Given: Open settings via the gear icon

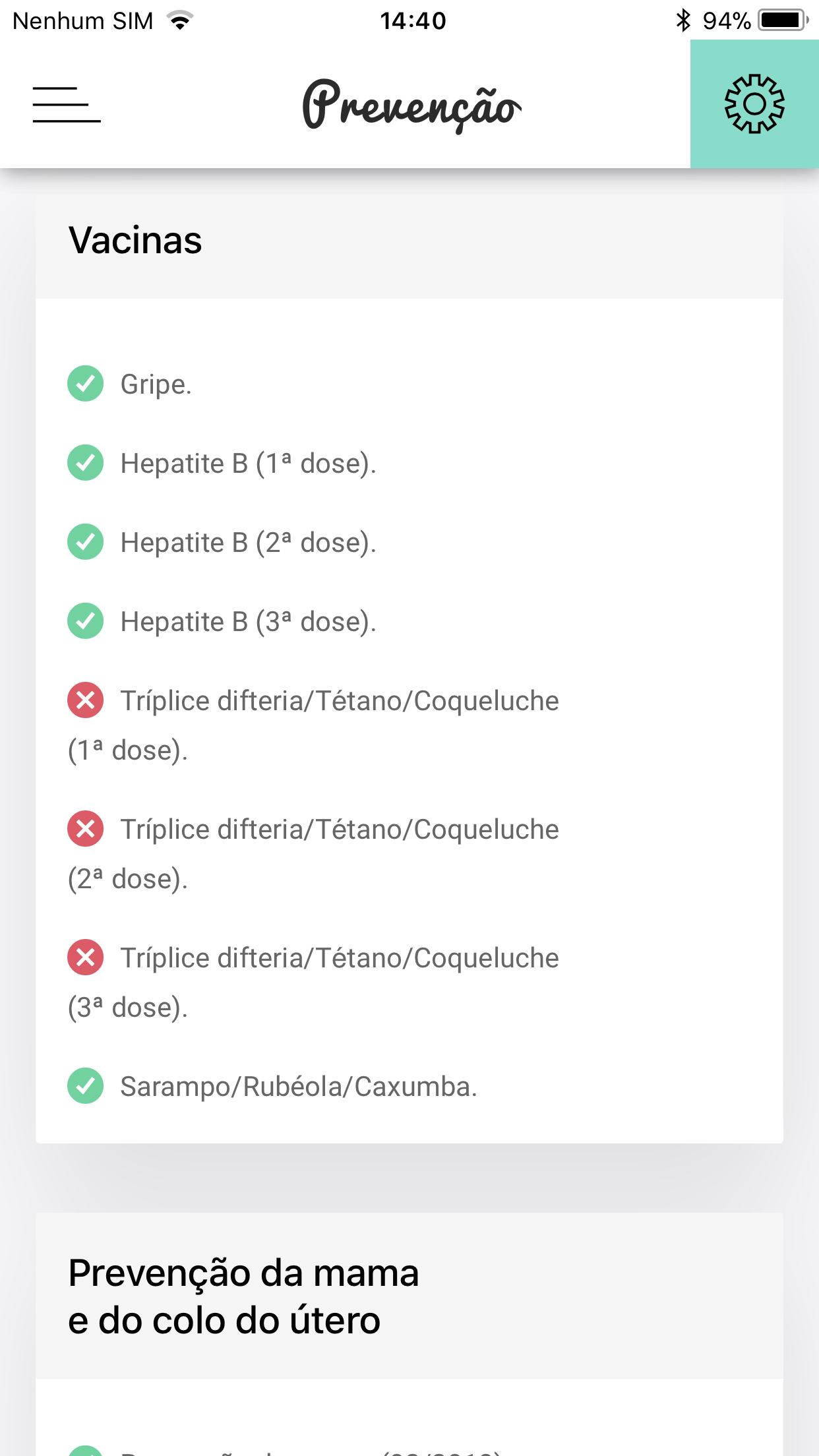Looking at the screenshot, I should point(754,104).
